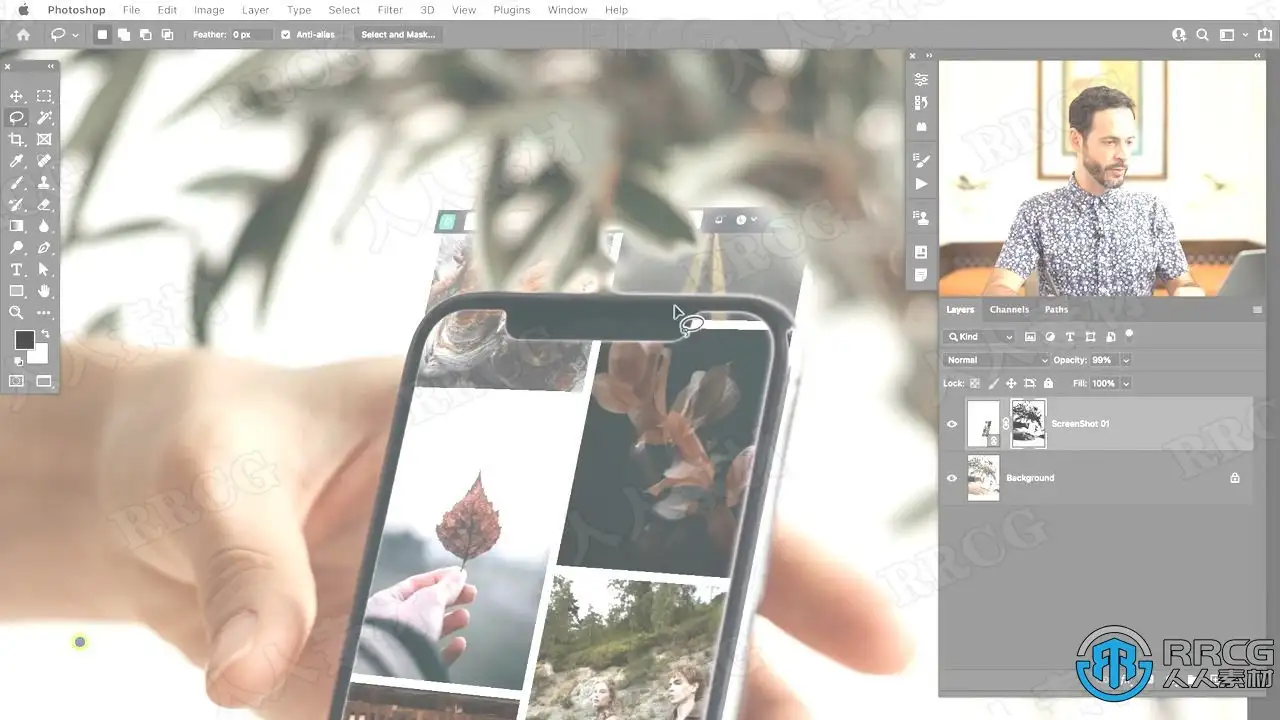The height and width of the screenshot is (720, 1280).
Task: Toggle the layer filter on/off switch
Action: (1129, 335)
